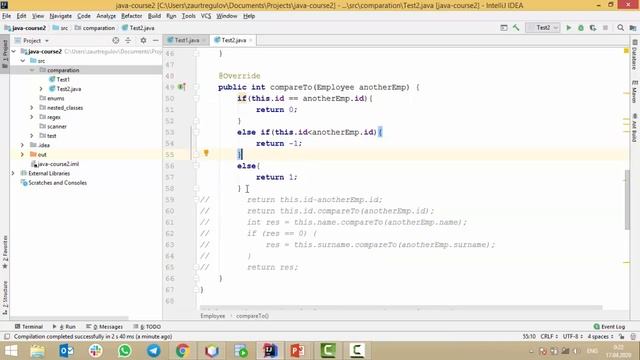Viewport: 640px width, 360px height.
Task: Click the implements gutter icon on line 49
Action: (x=182, y=87)
